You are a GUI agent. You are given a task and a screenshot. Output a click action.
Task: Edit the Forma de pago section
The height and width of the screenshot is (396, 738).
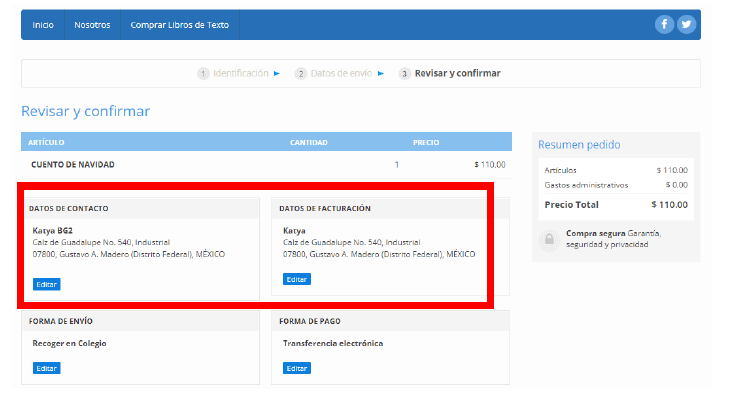(x=297, y=368)
